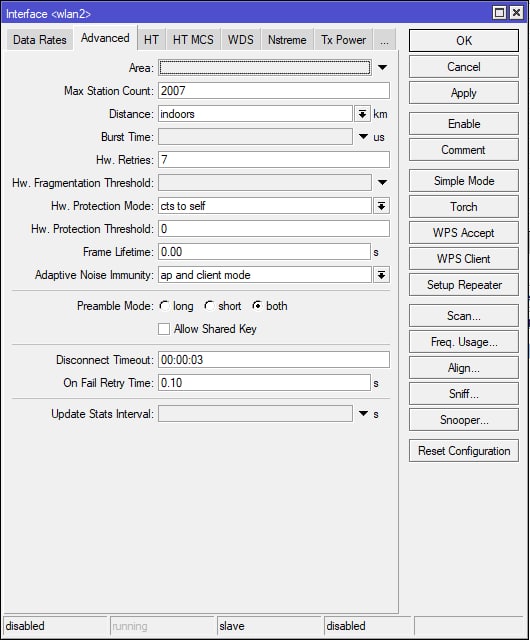Image resolution: width=530 pixels, height=640 pixels.
Task: Switch to Simple Mode
Action: (464, 181)
